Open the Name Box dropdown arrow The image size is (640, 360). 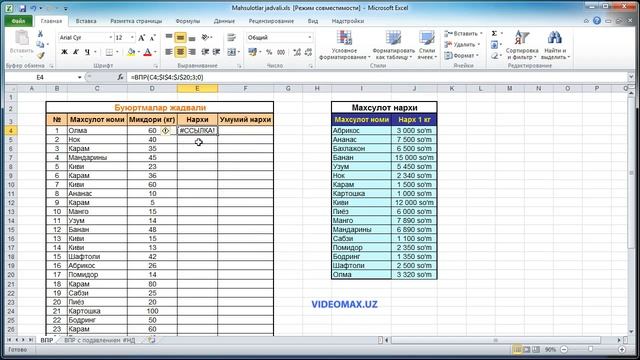tap(80, 77)
